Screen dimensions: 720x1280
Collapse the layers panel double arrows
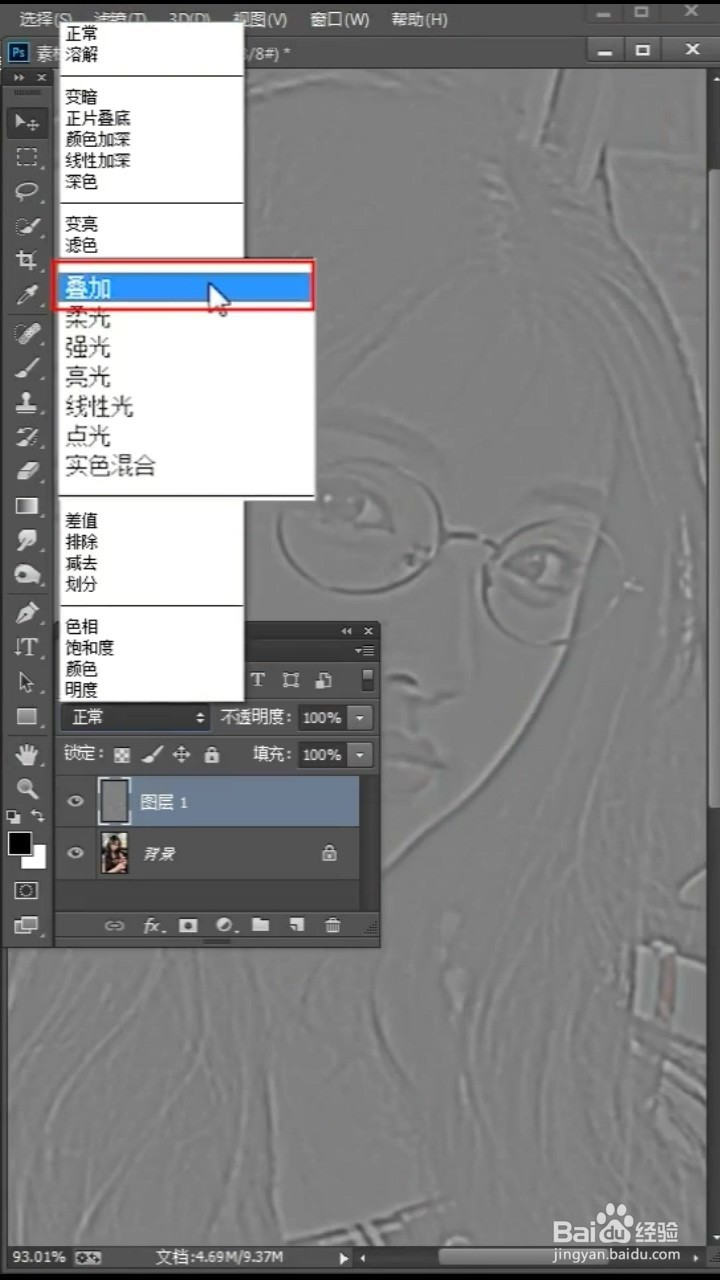(x=347, y=631)
